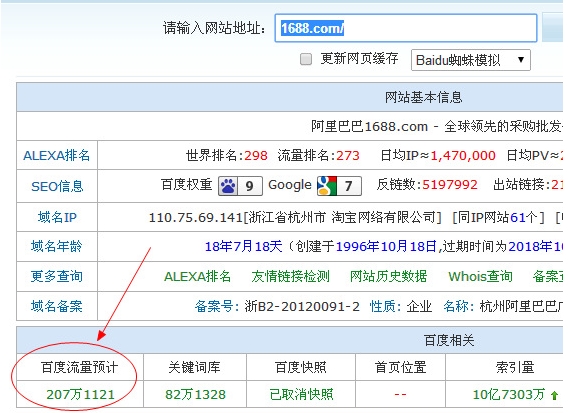Click the 备案 number 浙B2-20120091-2
The width and height of the screenshot is (568, 413).
(302, 306)
